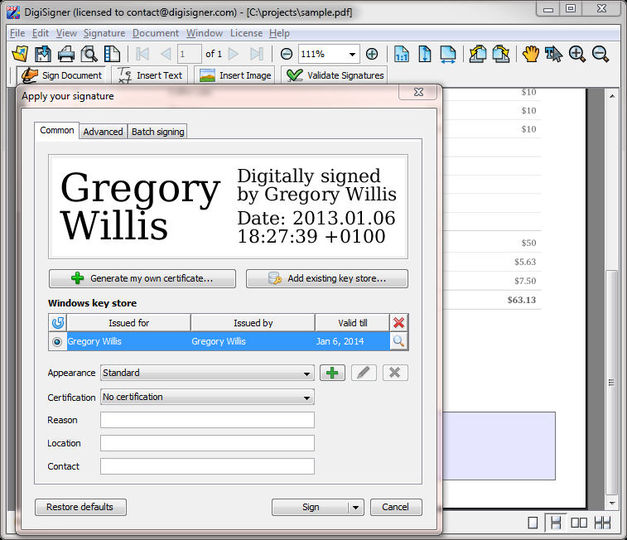Viewport: 627px width, 540px height.
Task: Close the Apply your signature dialog
Action: [418, 92]
